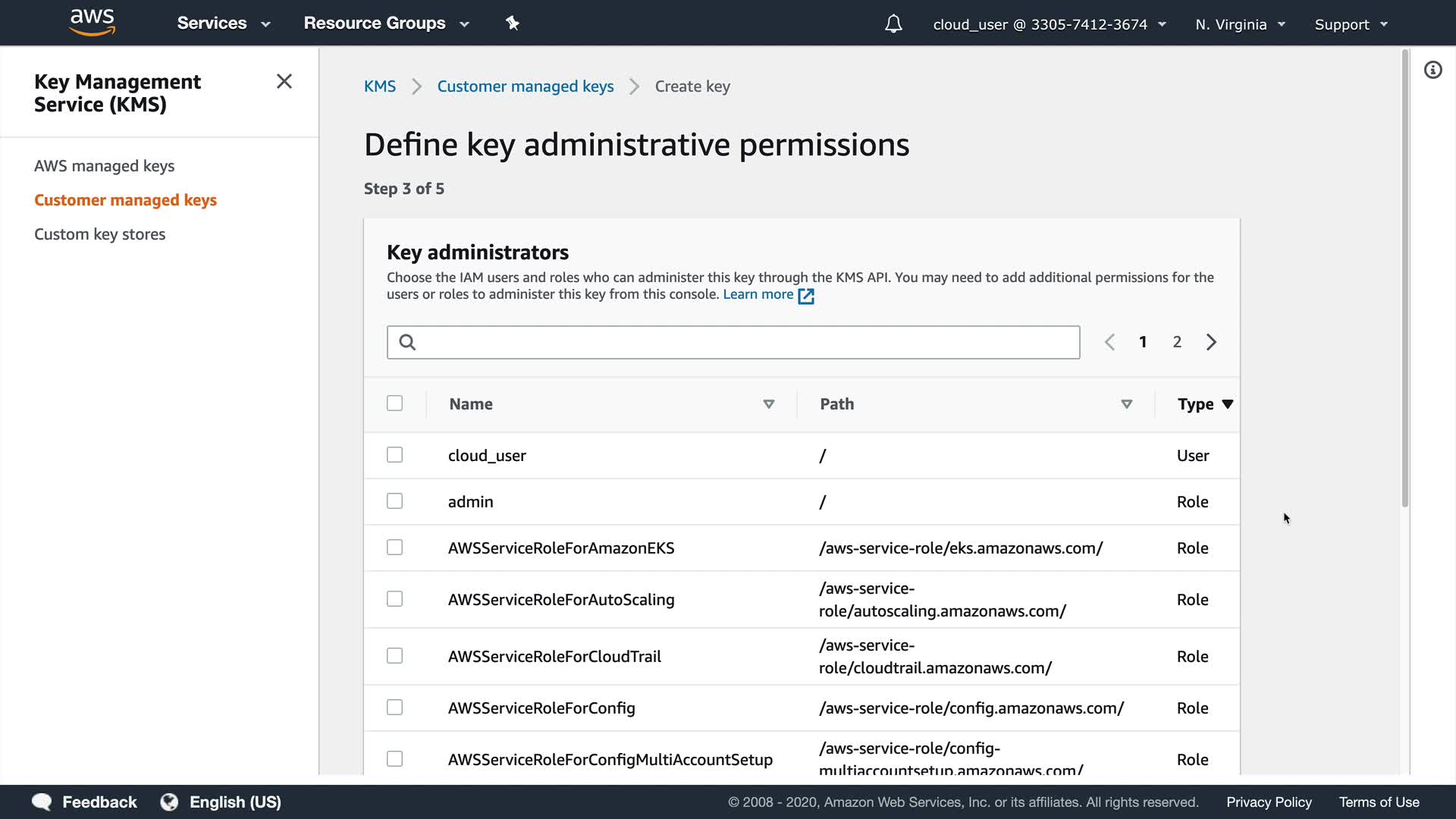
Task: Go to next page with right chevron
Action: click(1211, 342)
